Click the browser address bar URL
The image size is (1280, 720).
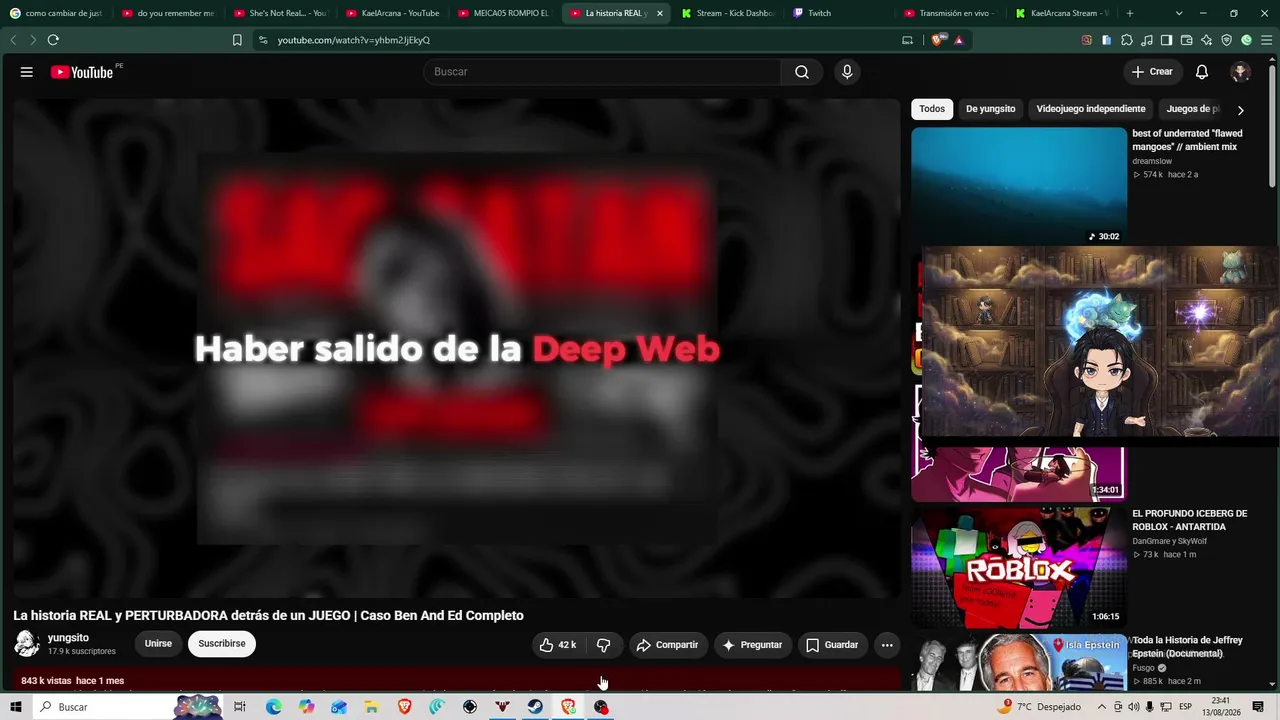(x=354, y=40)
